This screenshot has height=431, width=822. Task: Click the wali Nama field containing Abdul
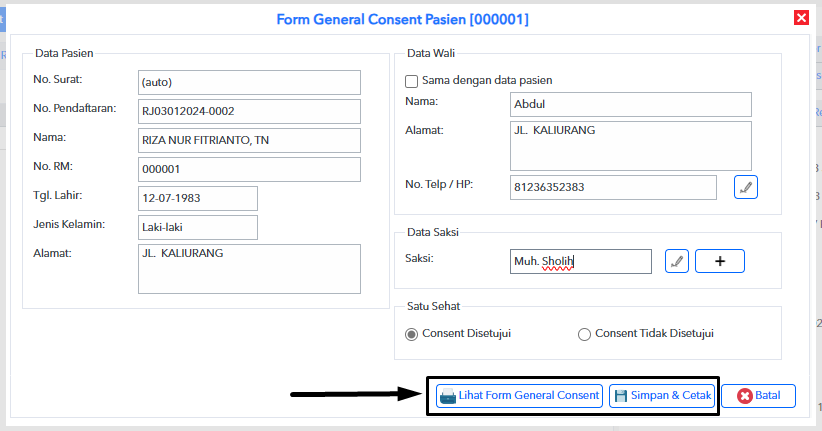tap(631, 104)
